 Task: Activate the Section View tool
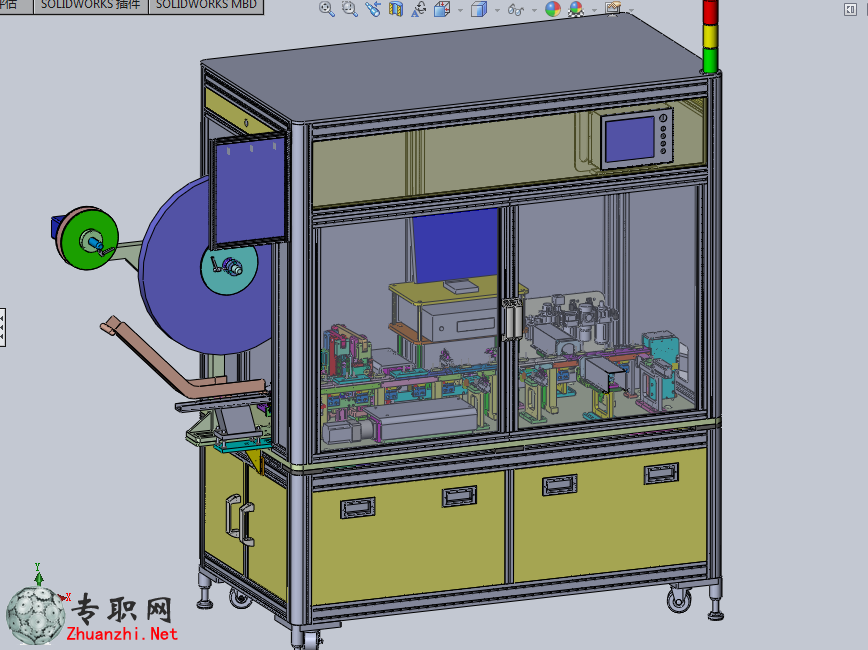(x=396, y=9)
